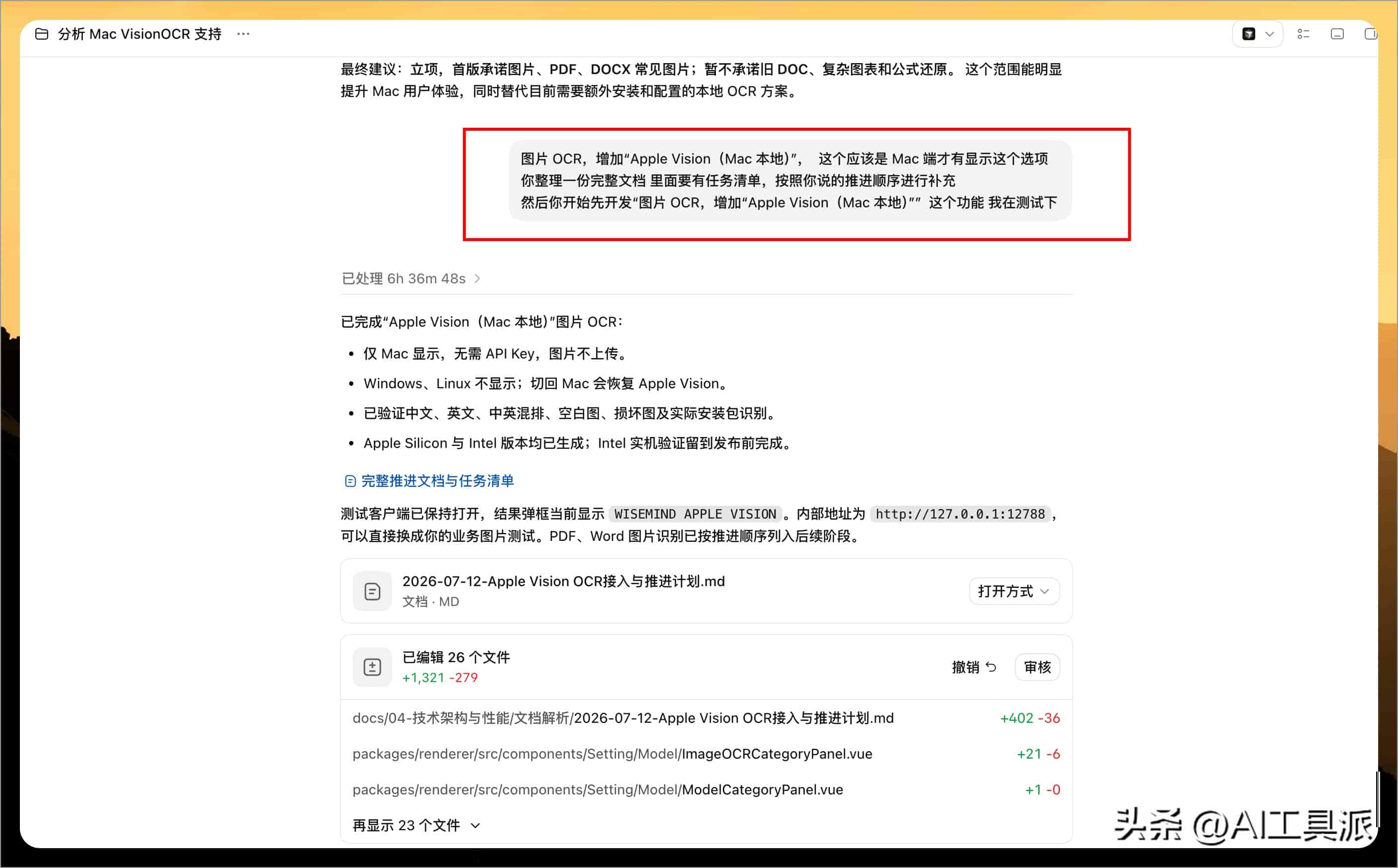Click the document icon before 完整推进文档与任务清单
The width and height of the screenshot is (1398, 868).
pyautogui.click(x=350, y=481)
